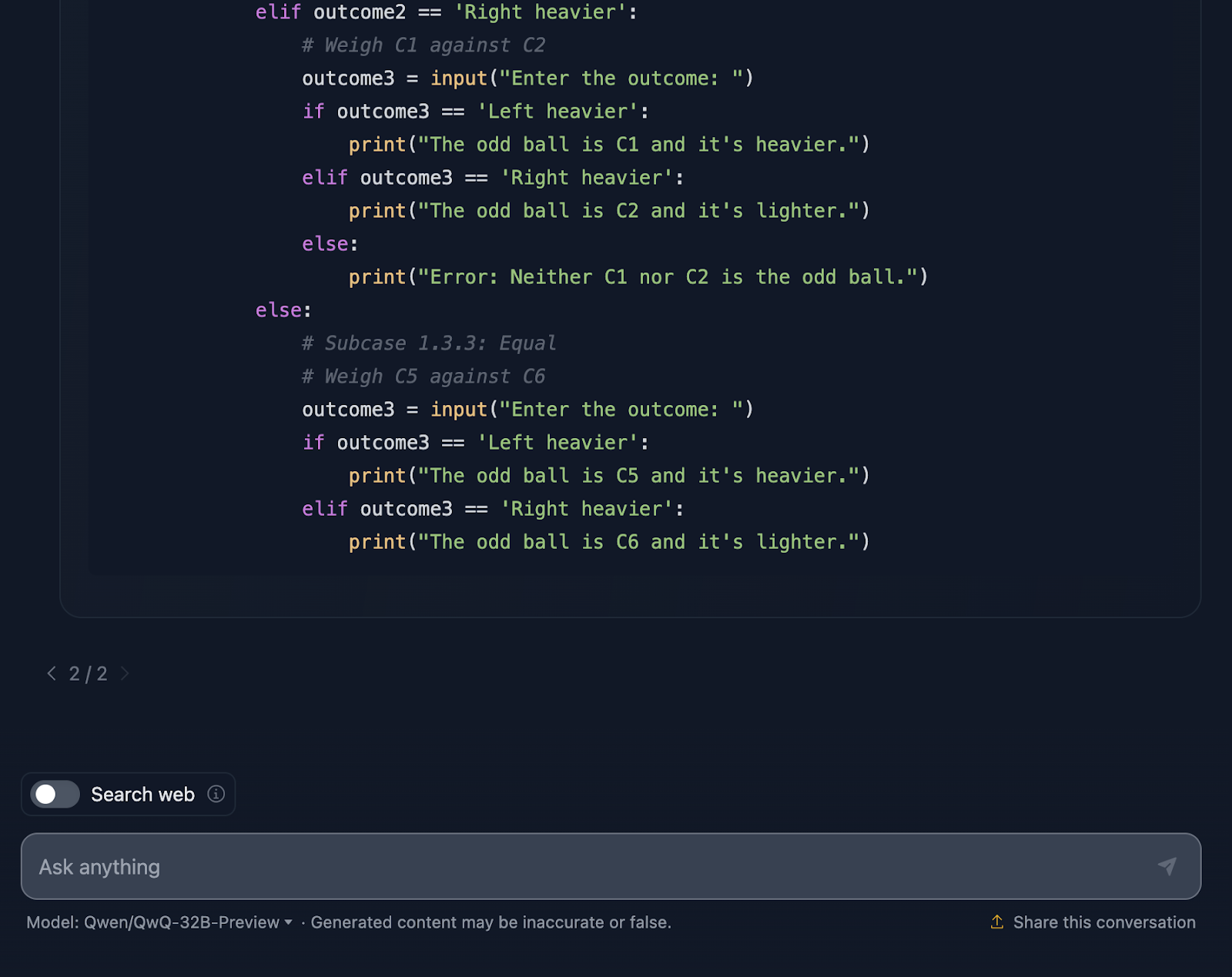The width and height of the screenshot is (1232, 977).
Task: Click the "# Weigh C5 against C6" comment
Action: pos(423,376)
